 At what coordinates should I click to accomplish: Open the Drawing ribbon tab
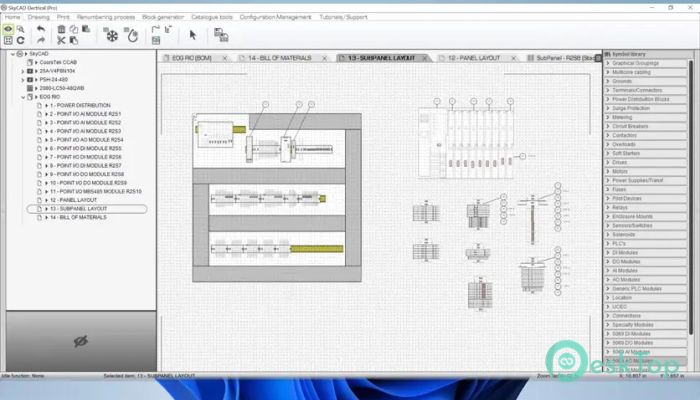tap(38, 17)
